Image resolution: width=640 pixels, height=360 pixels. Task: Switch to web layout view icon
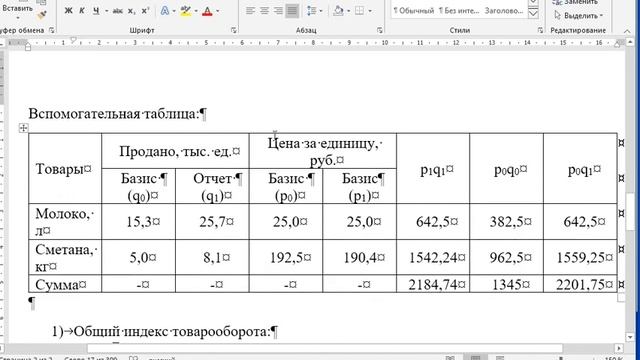pos(500,358)
